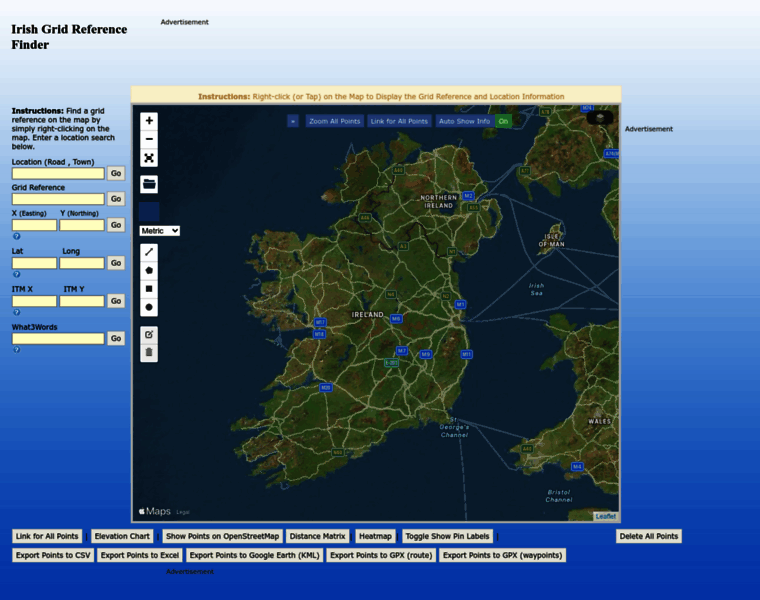This screenshot has width=760, height=600.
Task: Focus the Y Northing input
Action: coord(82,225)
